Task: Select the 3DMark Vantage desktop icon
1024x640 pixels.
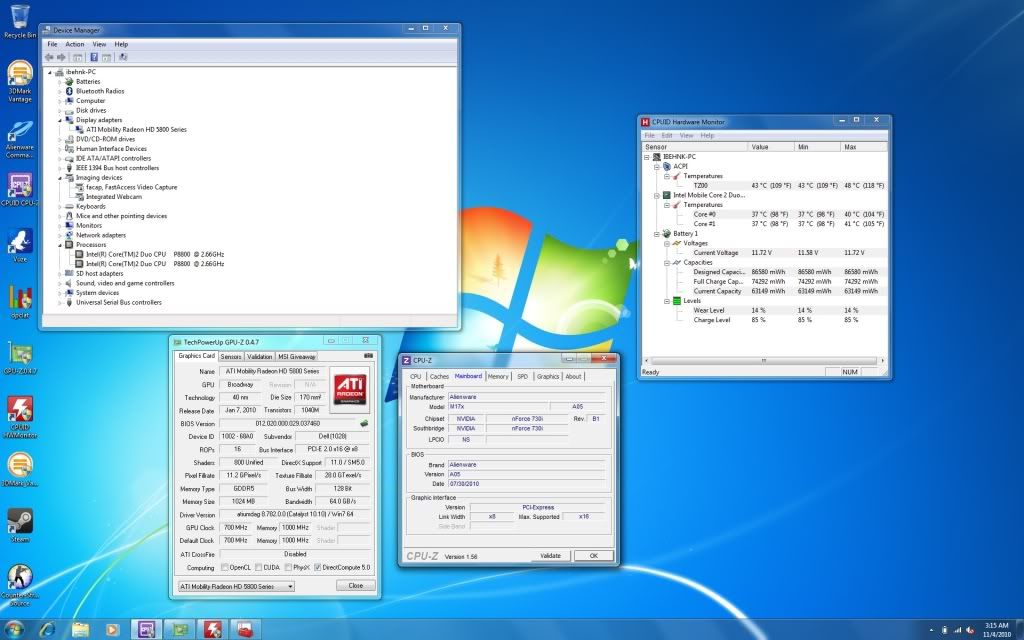Action: [x=20, y=81]
